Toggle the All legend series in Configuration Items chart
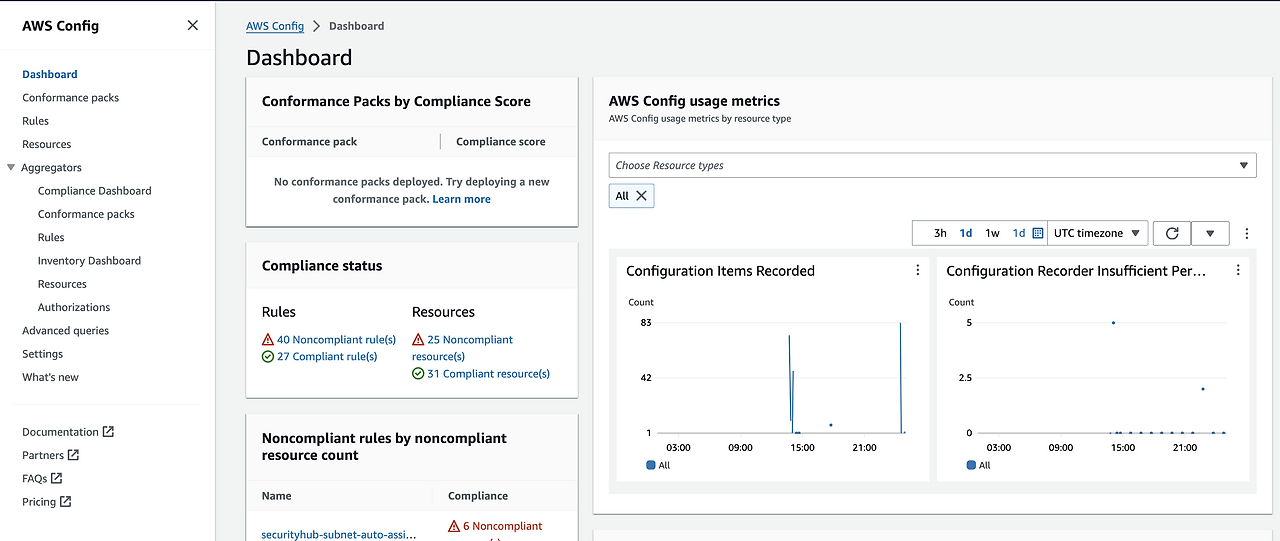The image size is (1280, 541). click(x=658, y=465)
